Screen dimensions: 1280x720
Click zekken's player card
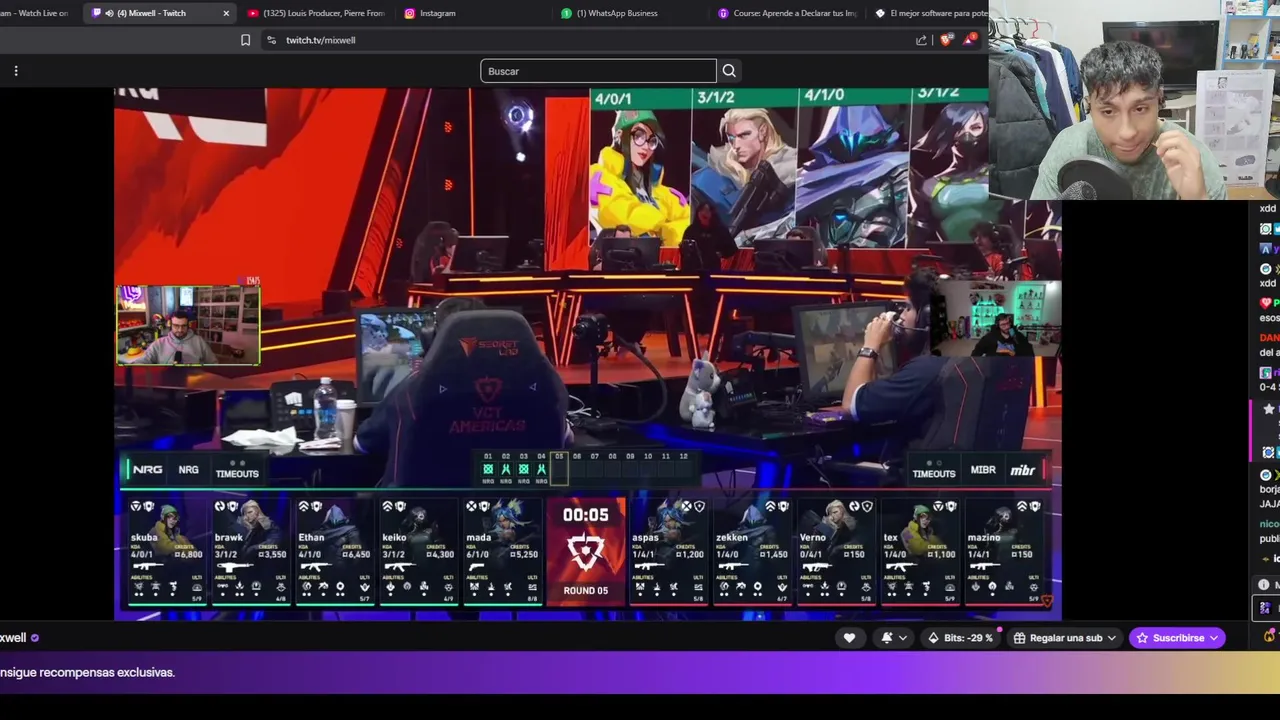tap(753, 552)
